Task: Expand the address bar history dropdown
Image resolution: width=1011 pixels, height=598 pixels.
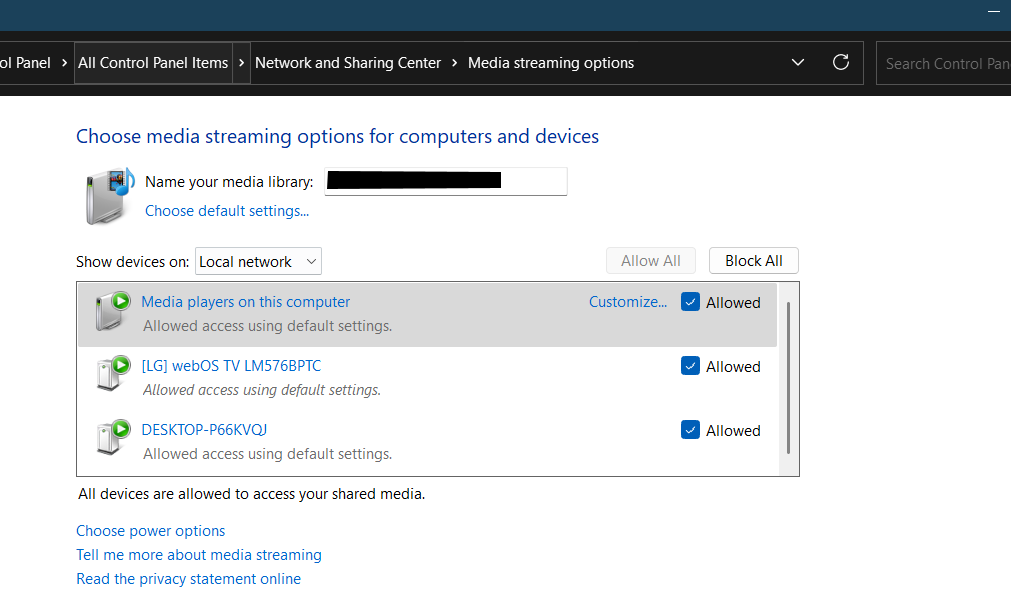Action: click(x=798, y=63)
